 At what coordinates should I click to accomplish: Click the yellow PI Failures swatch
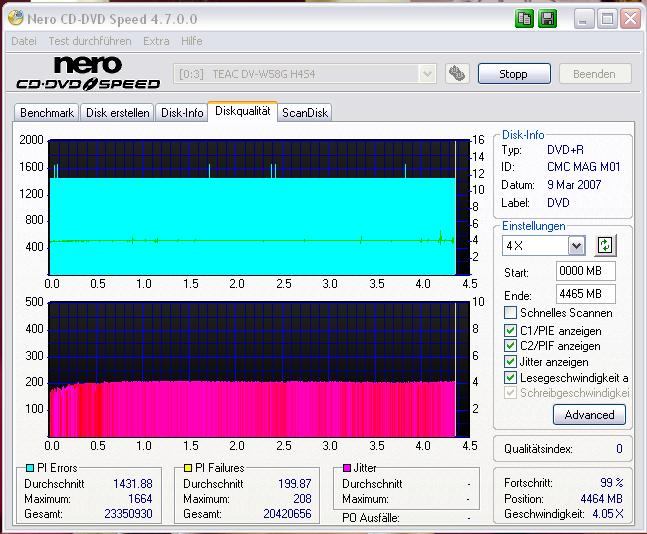tap(188, 468)
